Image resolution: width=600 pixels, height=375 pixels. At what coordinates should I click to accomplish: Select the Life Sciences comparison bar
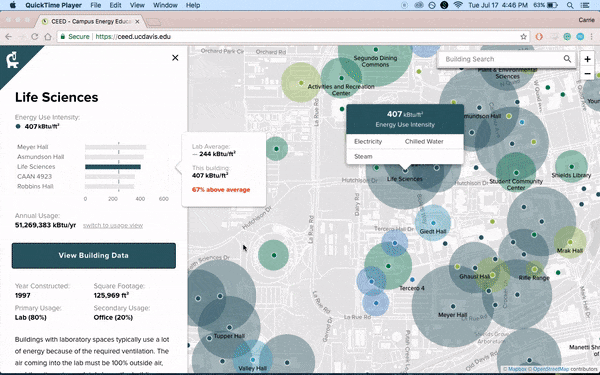[113, 167]
